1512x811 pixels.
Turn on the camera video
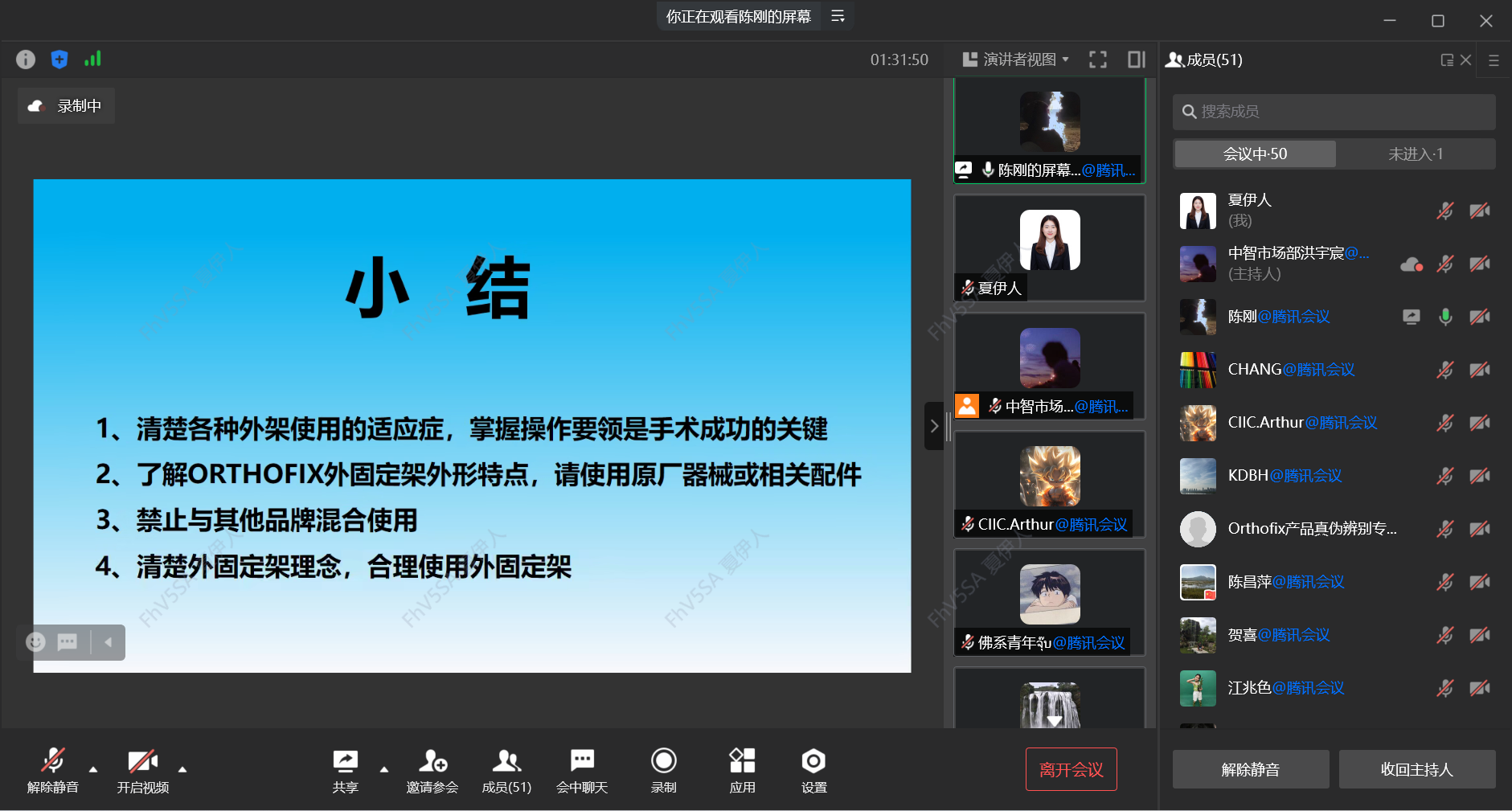[x=143, y=770]
